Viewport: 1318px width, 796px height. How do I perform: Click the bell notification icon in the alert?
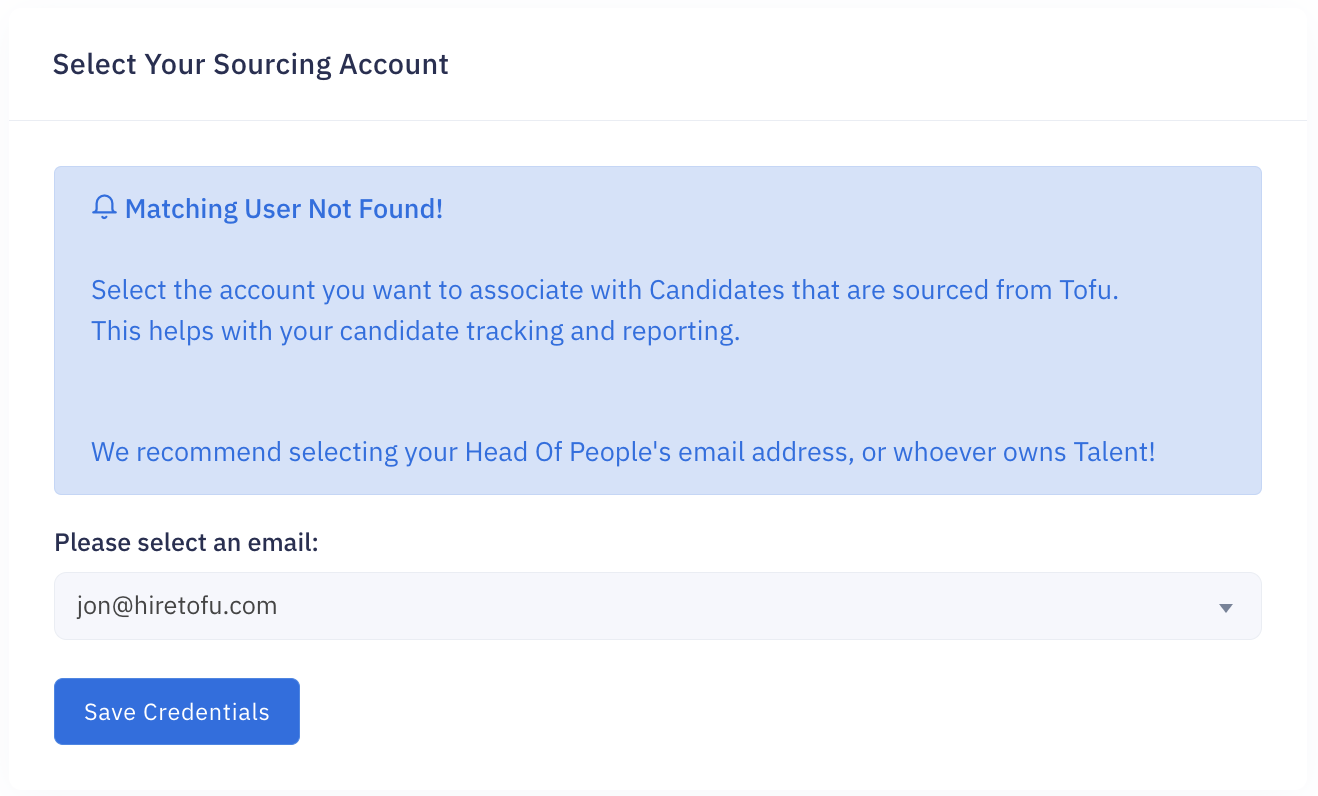[x=104, y=208]
